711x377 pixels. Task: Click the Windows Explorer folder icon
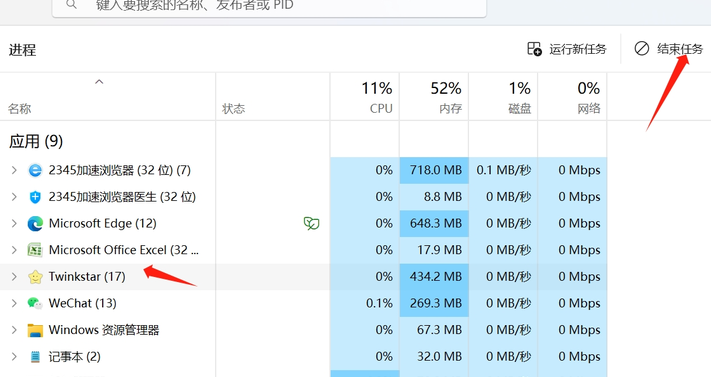(35, 330)
